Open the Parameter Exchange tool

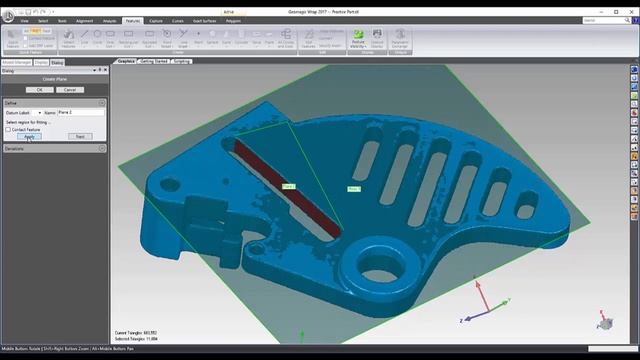click(x=400, y=39)
